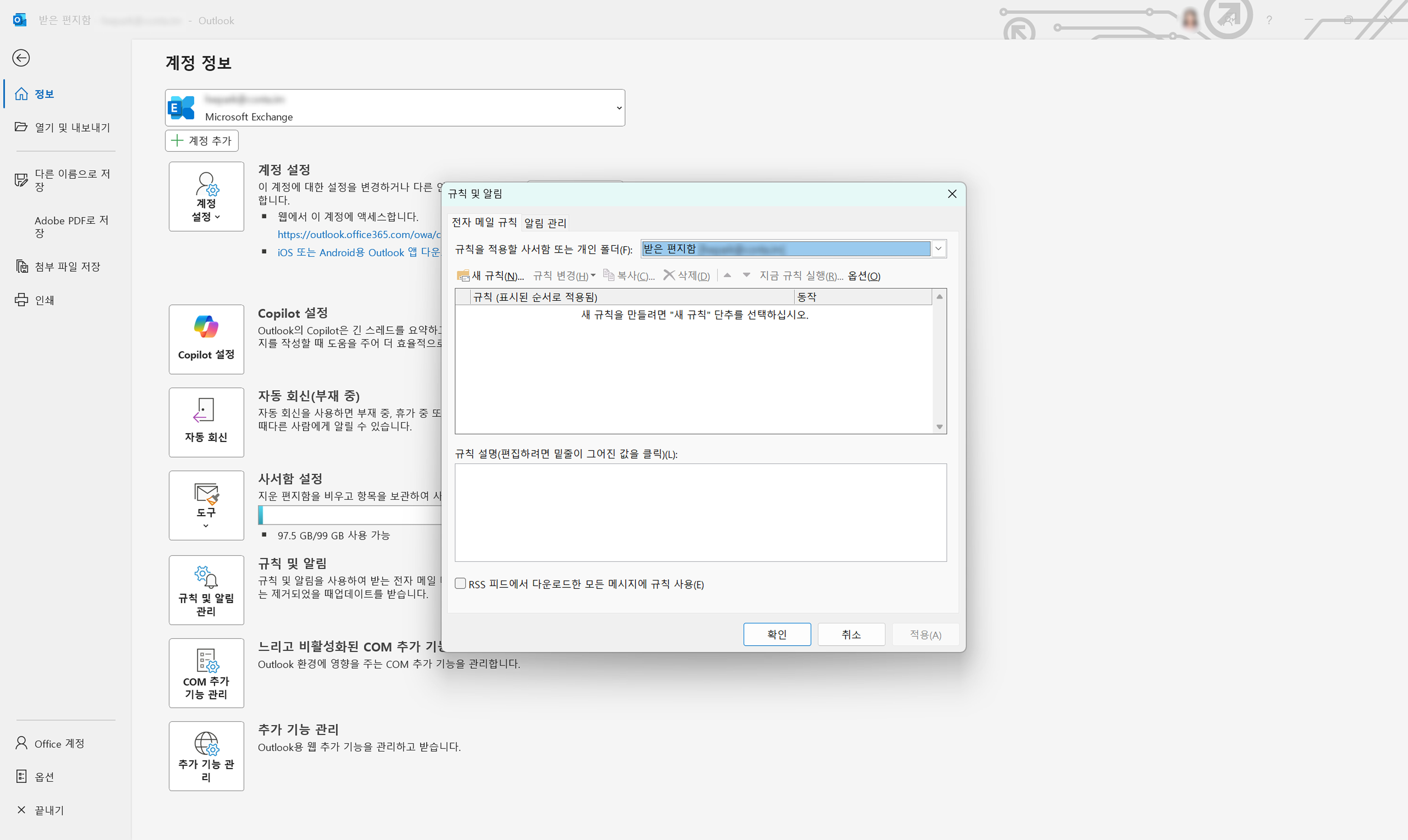The height and width of the screenshot is (840, 1408).
Task: Open the 받은 편지함 folder combo box
Action: tap(794, 249)
